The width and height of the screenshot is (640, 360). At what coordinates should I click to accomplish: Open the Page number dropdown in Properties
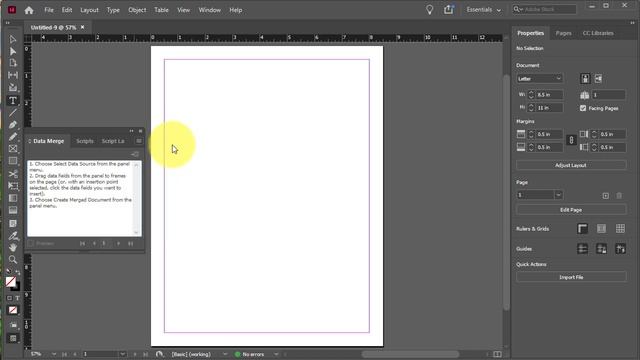pyautogui.click(x=558, y=195)
